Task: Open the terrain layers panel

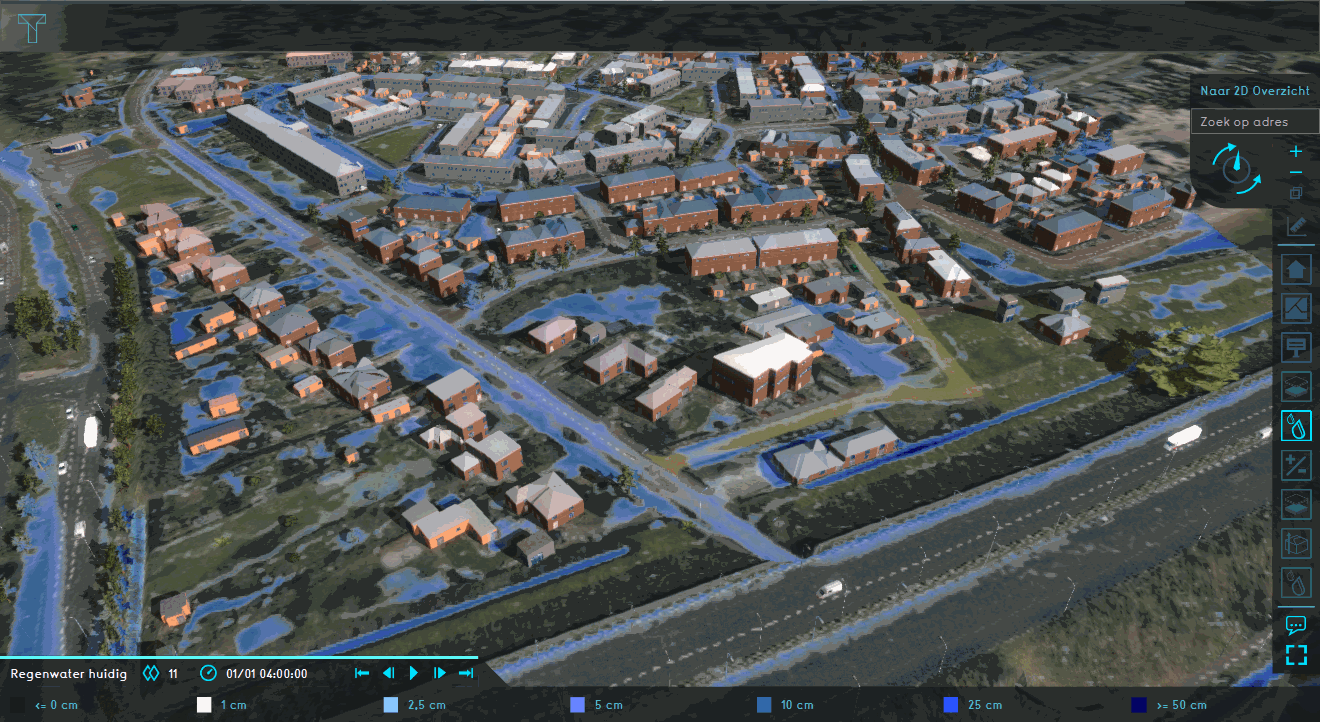Action: point(1297,387)
